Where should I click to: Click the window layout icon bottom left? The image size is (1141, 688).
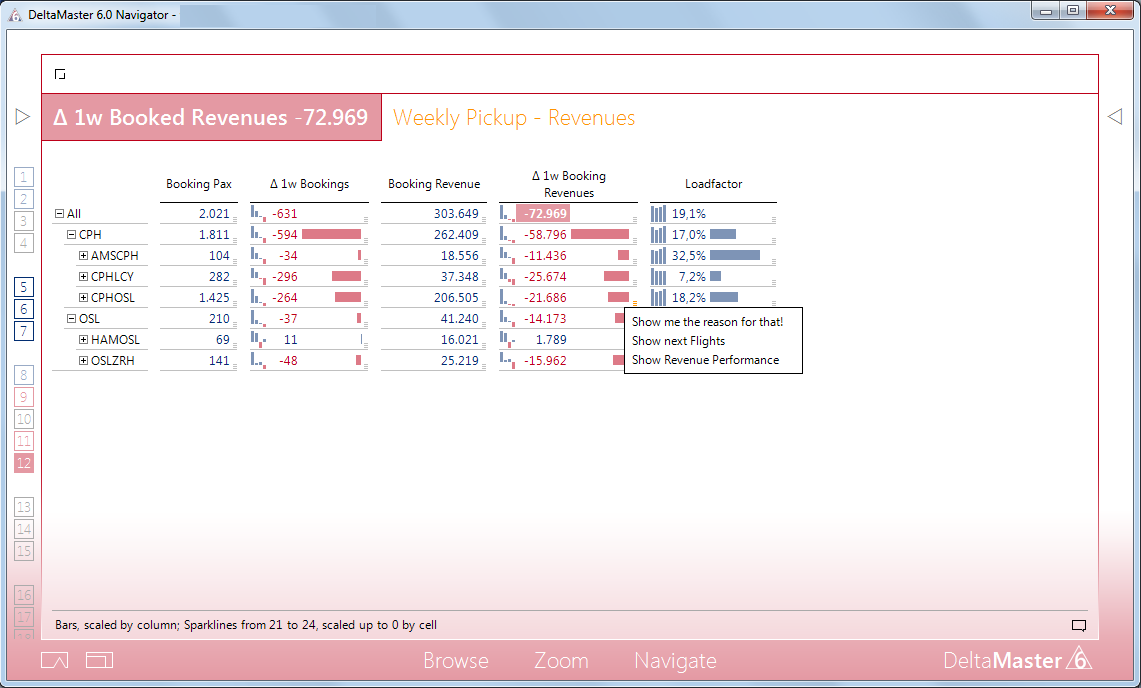100,660
